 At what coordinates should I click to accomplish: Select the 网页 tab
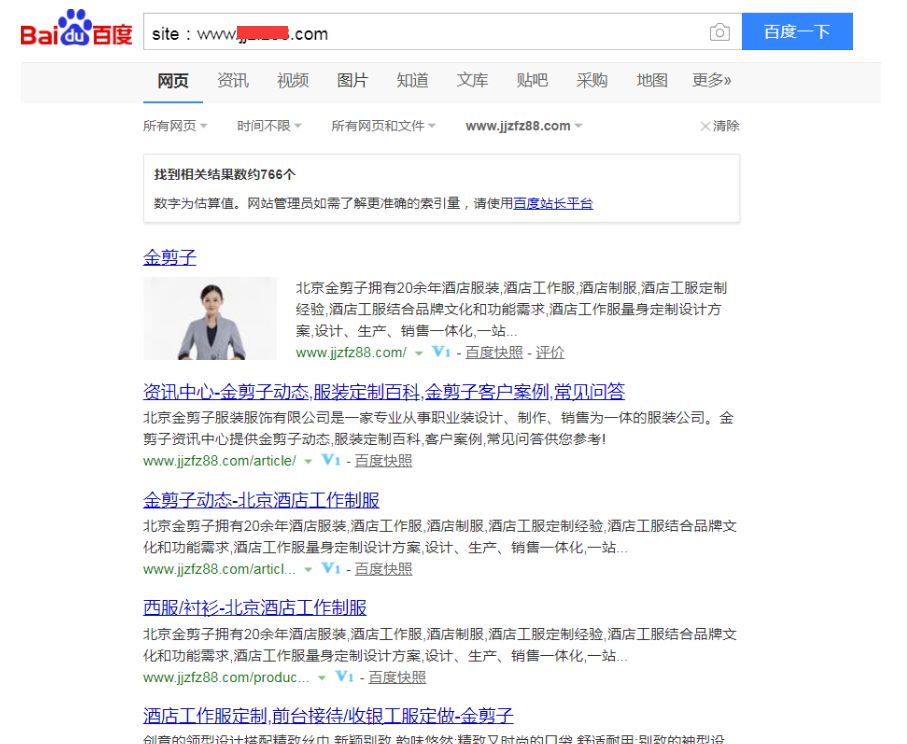click(x=173, y=81)
